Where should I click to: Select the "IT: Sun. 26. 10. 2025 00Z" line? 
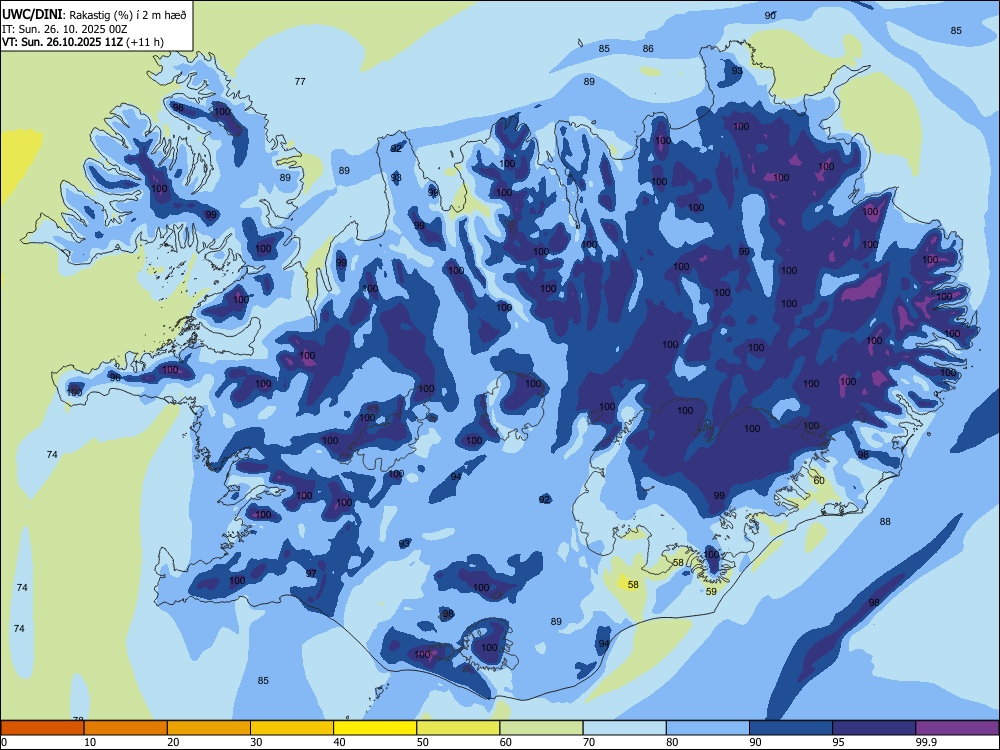(64, 29)
